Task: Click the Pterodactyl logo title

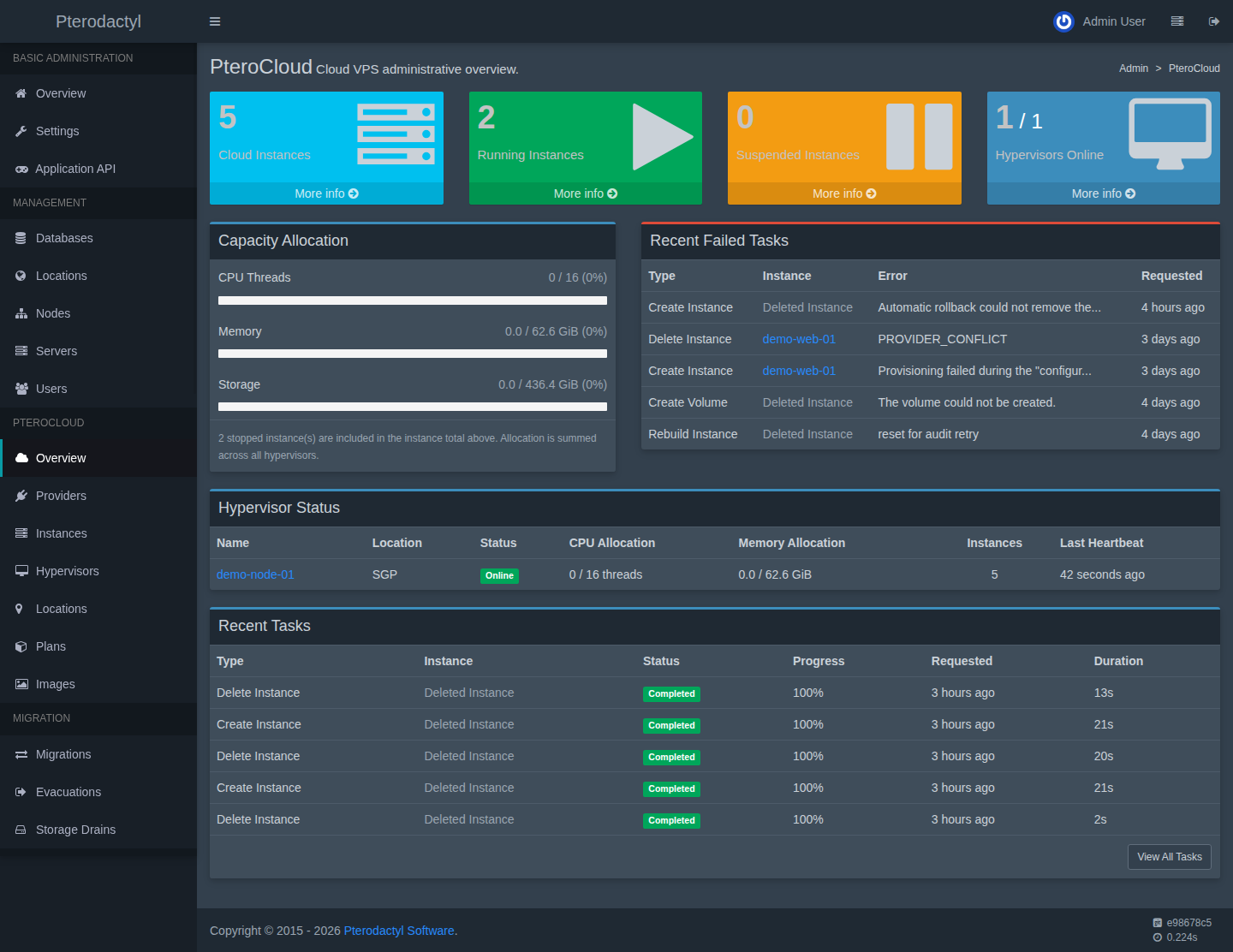Action: 98,21
